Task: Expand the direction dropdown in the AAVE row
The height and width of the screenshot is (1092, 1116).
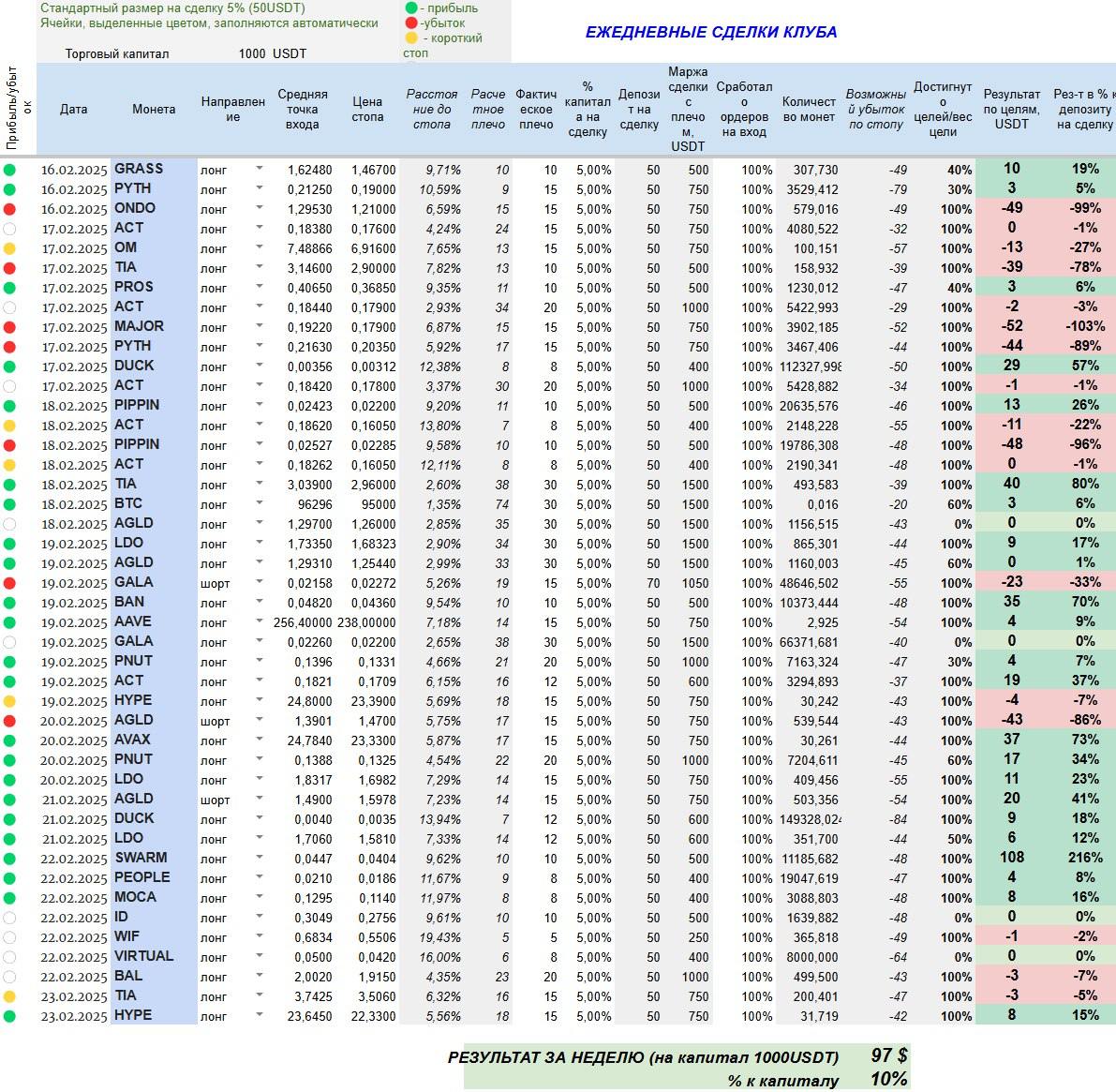Action: (x=259, y=621)
